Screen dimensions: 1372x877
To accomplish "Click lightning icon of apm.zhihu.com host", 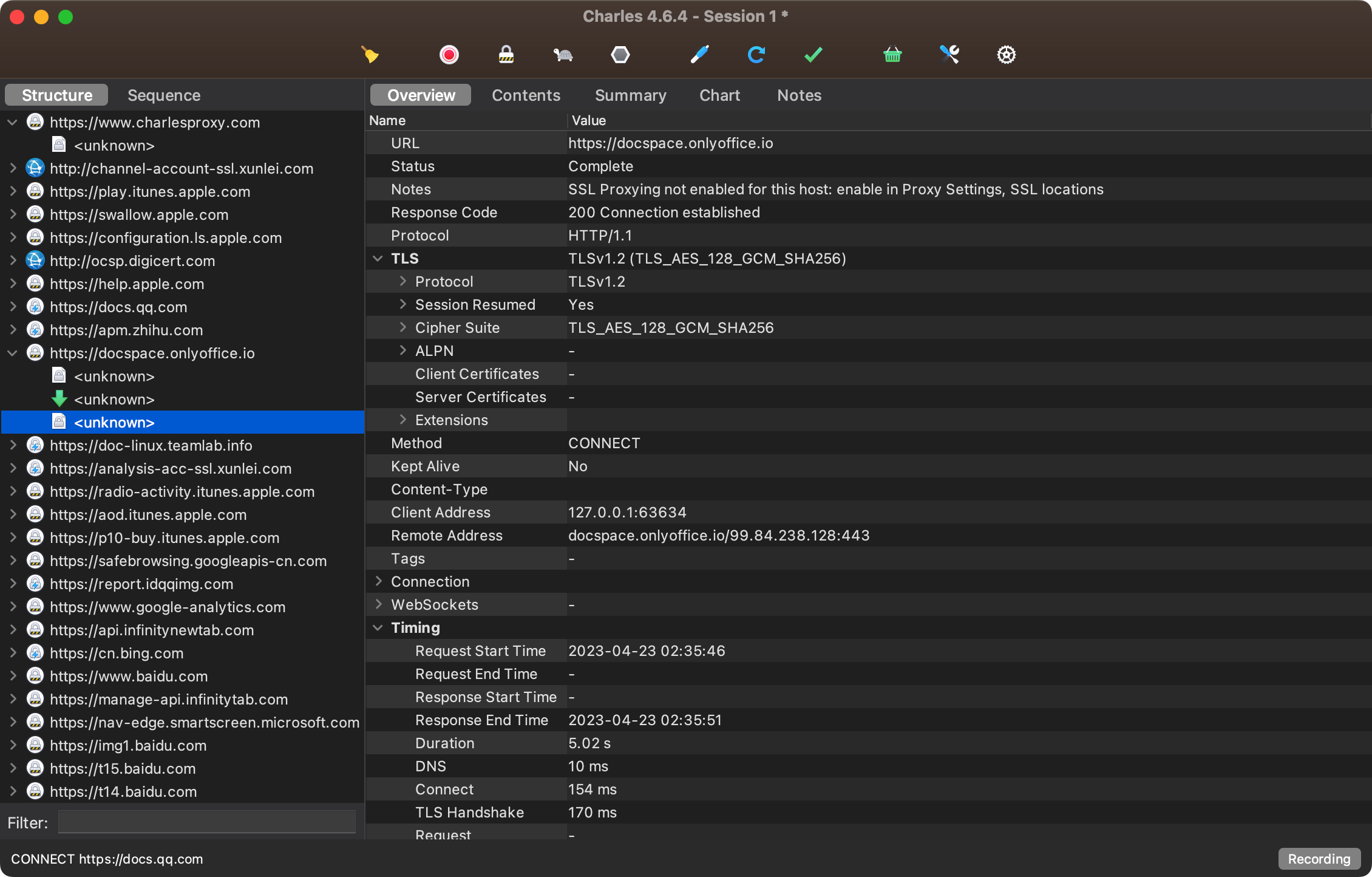I will click(x=35, y=330).
